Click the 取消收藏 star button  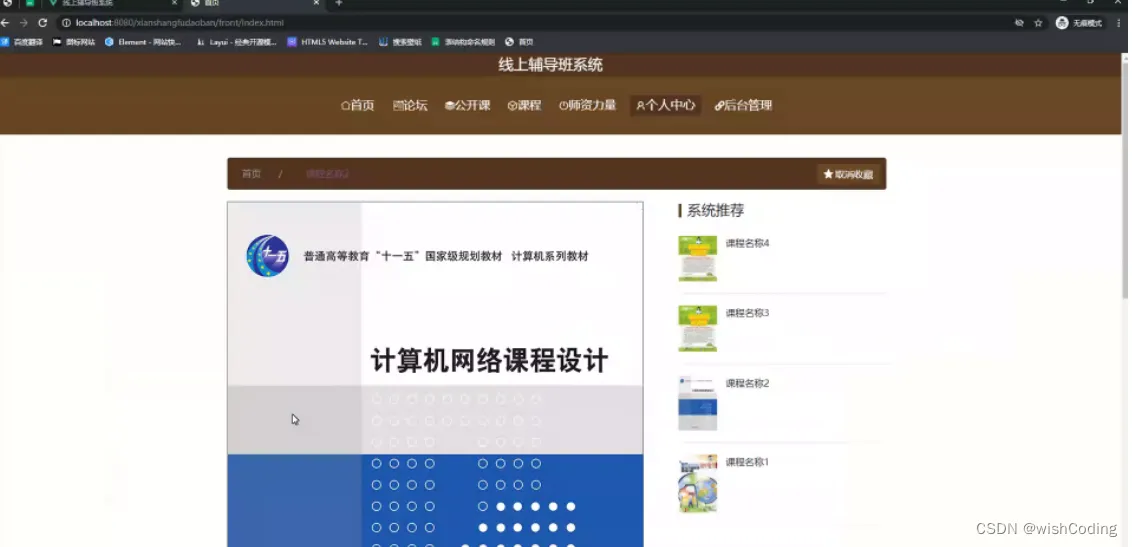click(848, 174)
